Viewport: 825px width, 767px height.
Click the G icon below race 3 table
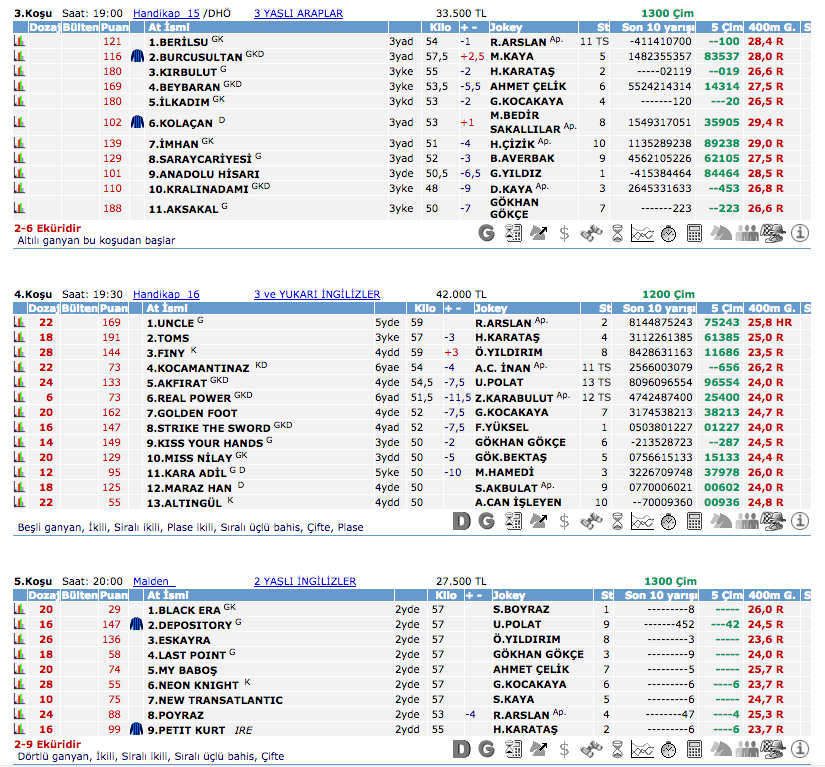point(487,233)
